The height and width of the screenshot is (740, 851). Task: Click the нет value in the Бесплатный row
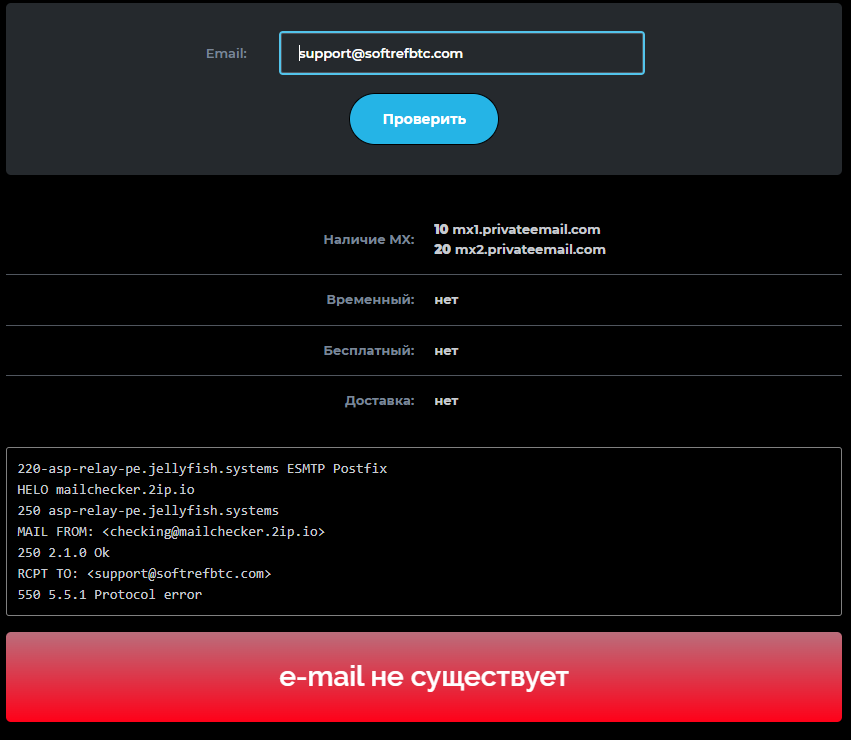pyautogui.click(x=445, y=350)
